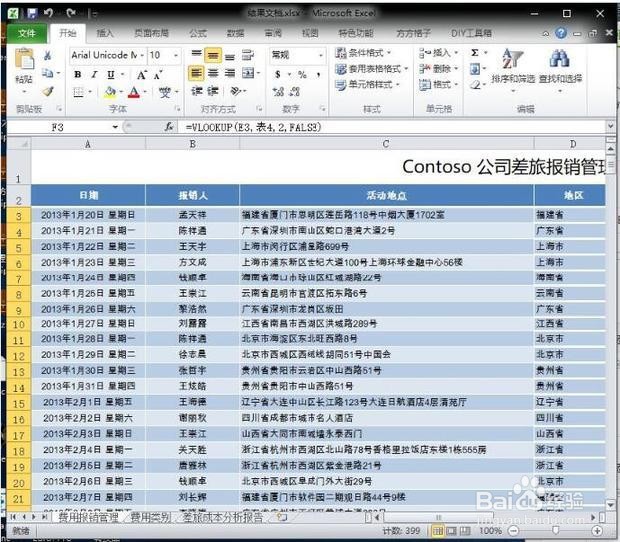Viewport: 620px width, 542px height.
Task: Open 查找和选择 find and select
Action: (560, 71)
